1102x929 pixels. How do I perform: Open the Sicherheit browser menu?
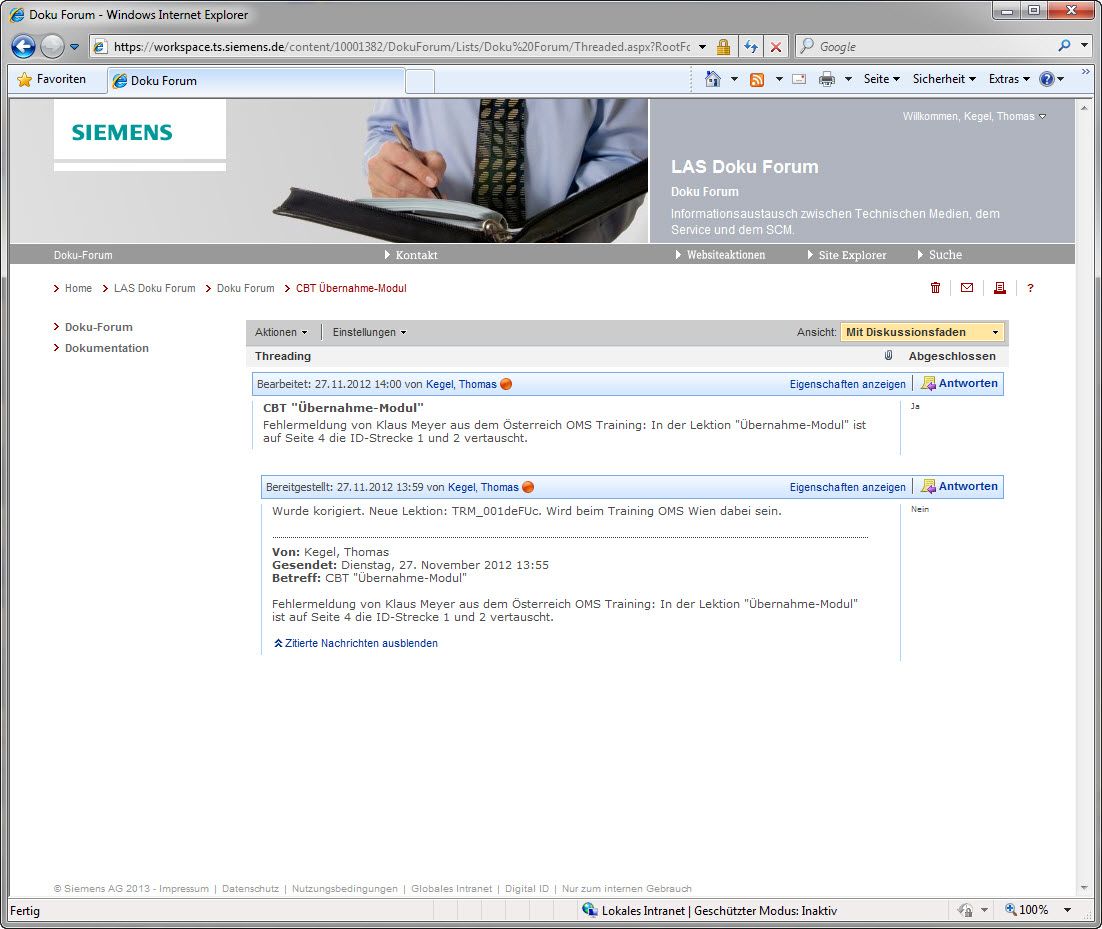(x=943, y=79)
